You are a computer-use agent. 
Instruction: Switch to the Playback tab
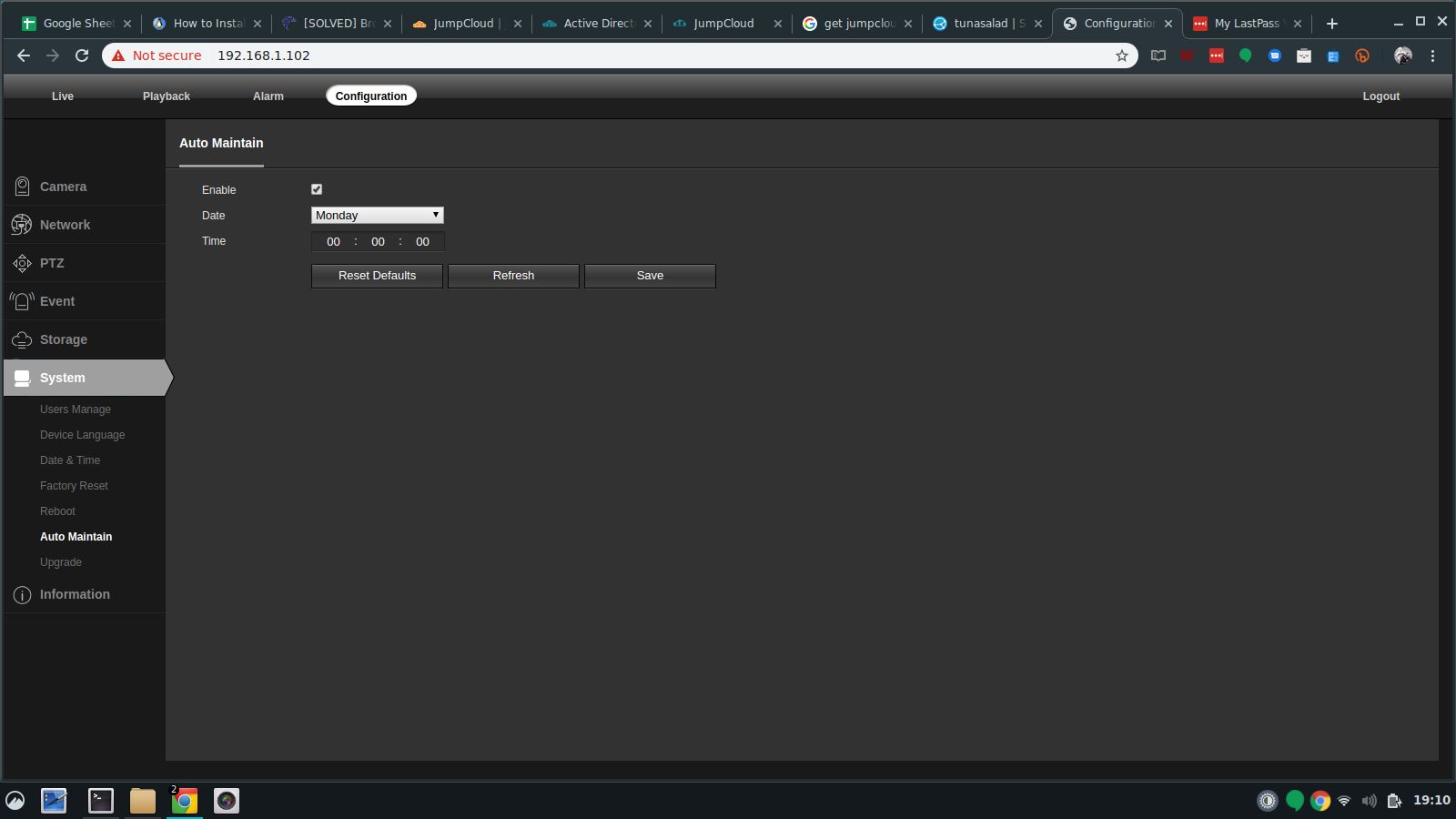click(166, 96)
